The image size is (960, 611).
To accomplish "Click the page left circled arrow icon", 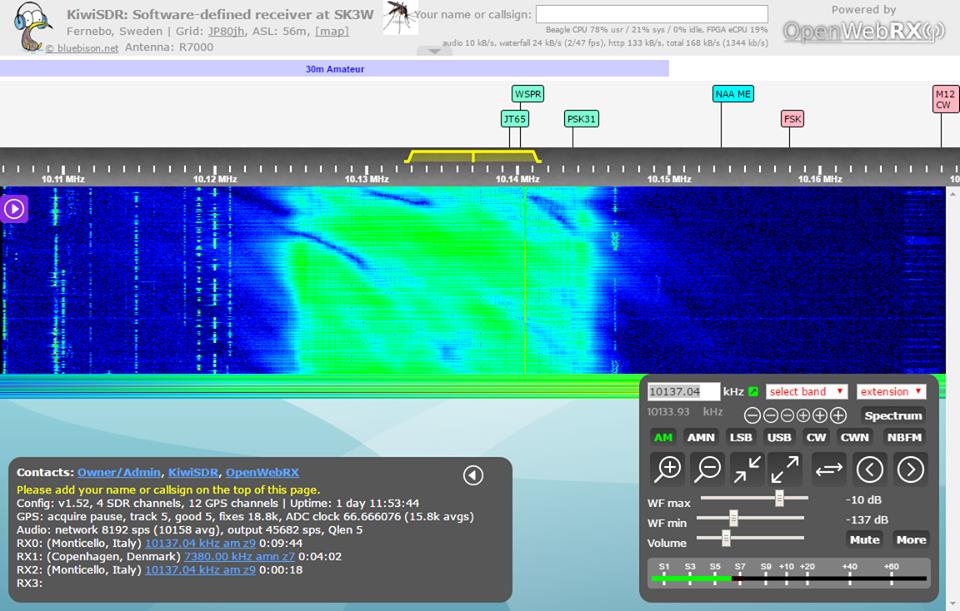I will coord(870,468).
